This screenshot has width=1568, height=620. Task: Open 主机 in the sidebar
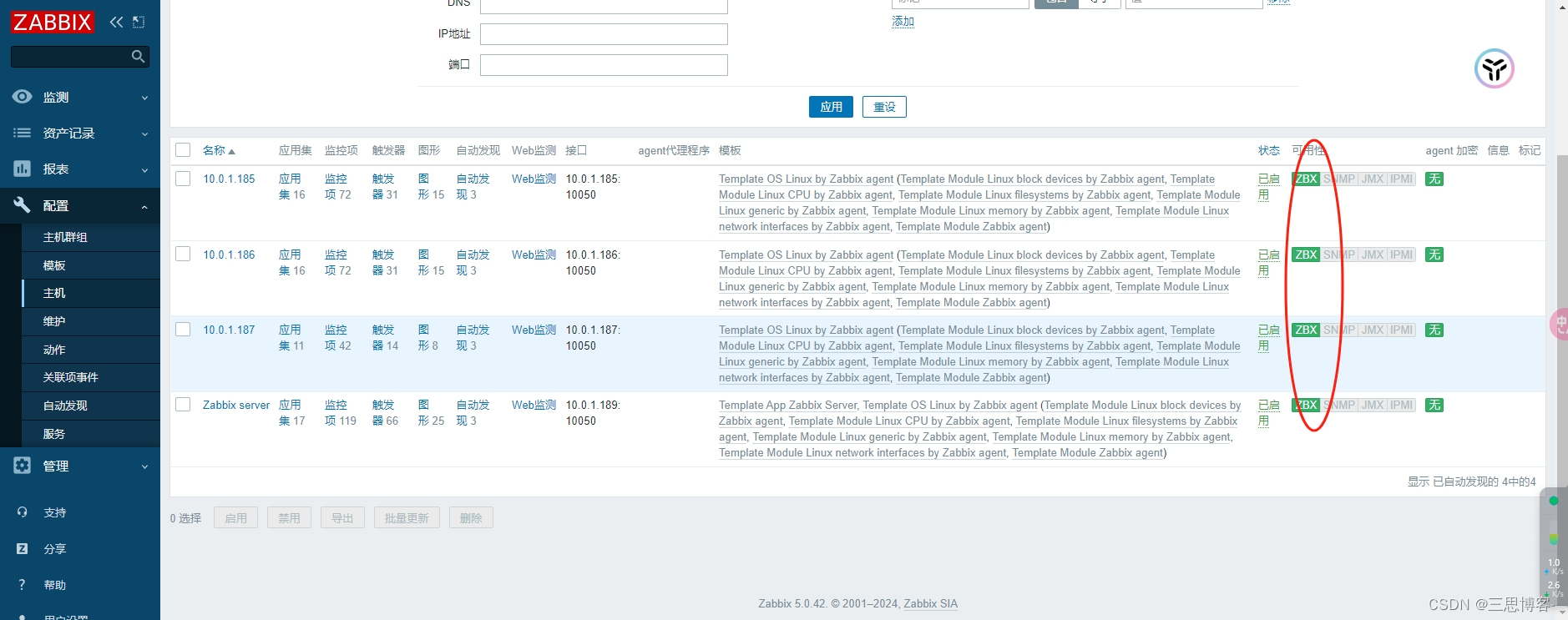point(54,293)
